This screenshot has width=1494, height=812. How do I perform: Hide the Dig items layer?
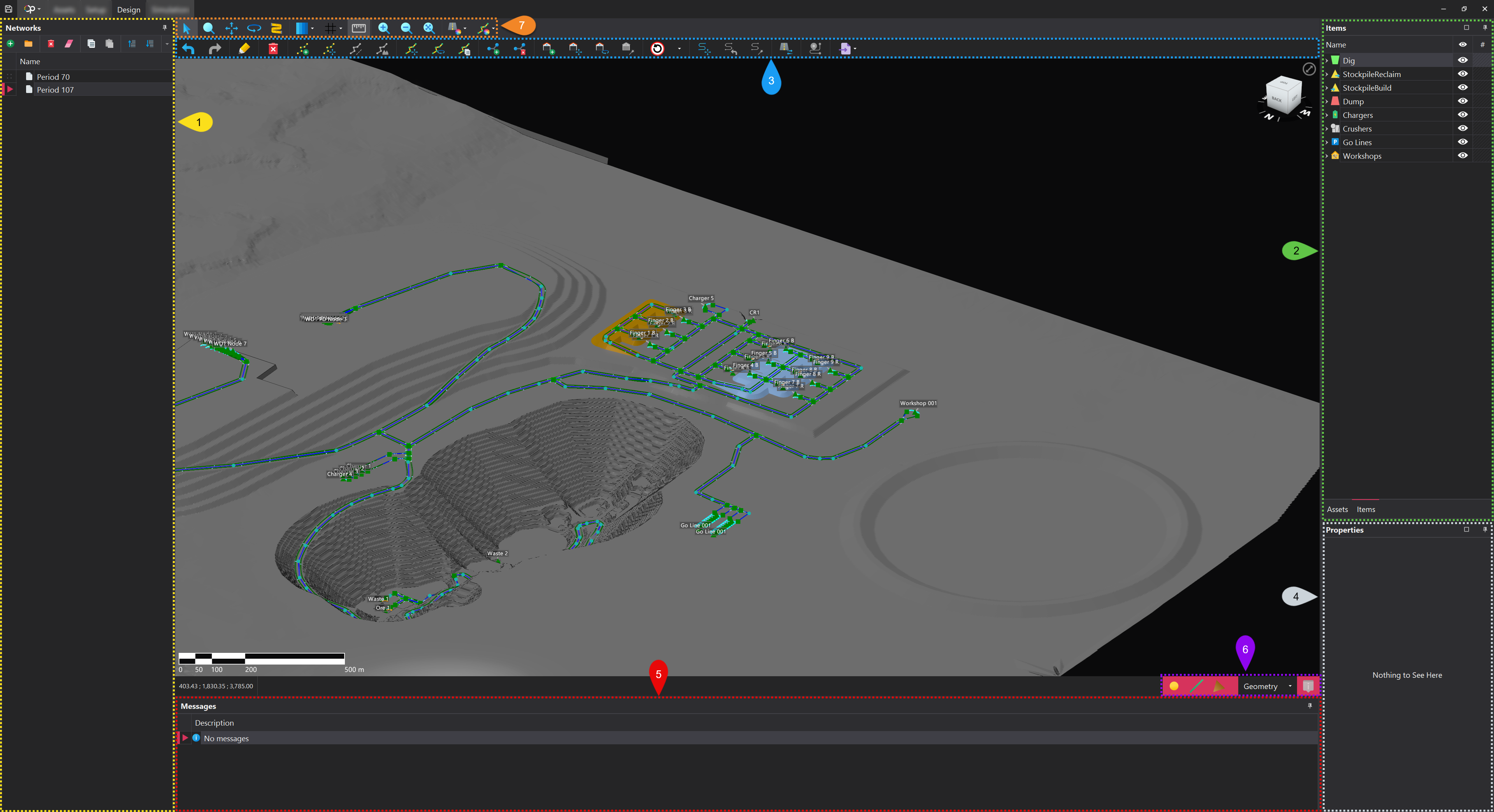tap(1462, 60)
